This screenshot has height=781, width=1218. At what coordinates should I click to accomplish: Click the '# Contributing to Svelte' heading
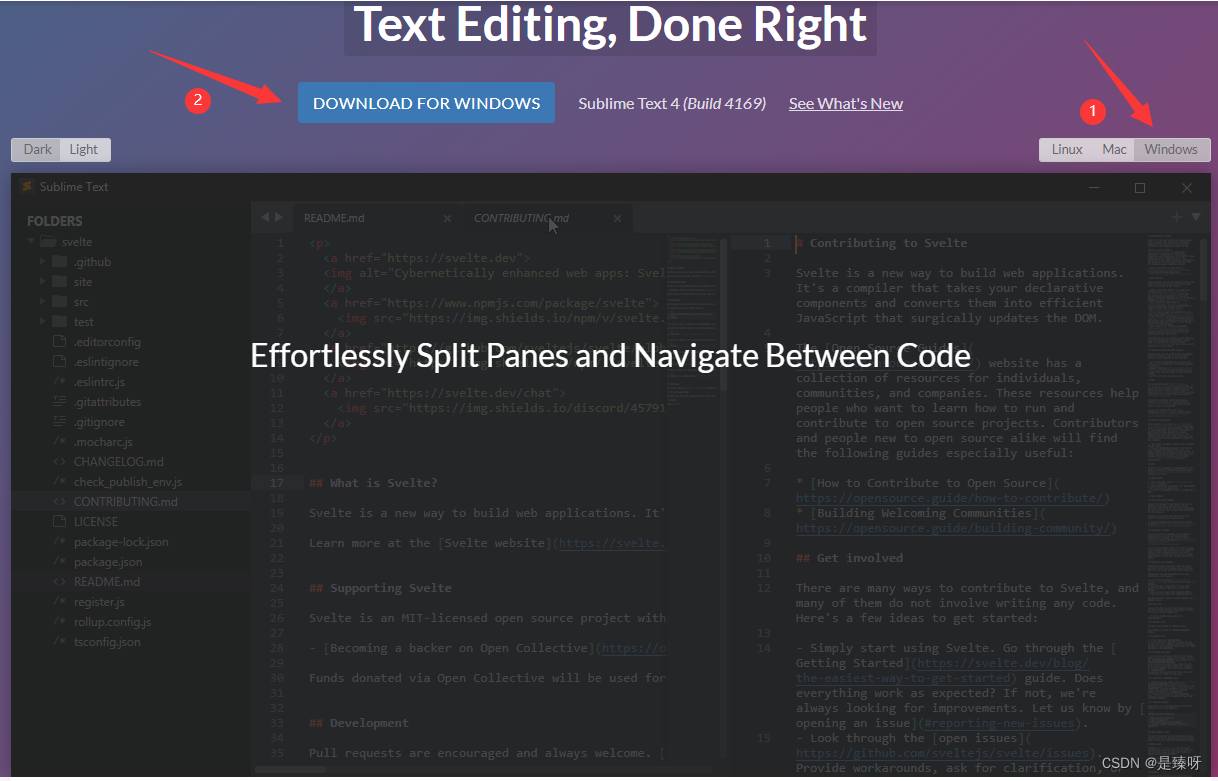pyautogui.click(x=882, y=243)
